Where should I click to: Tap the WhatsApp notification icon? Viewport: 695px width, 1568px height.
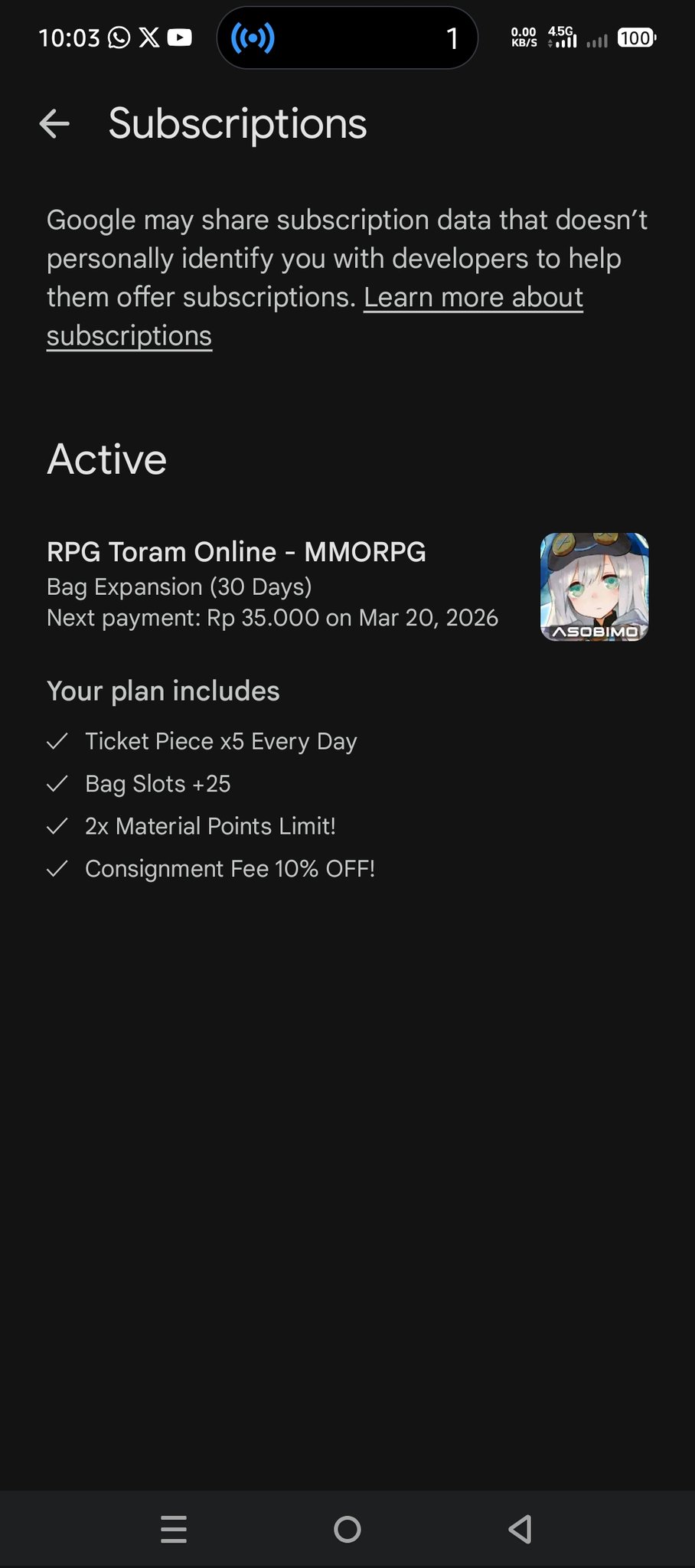119,37
